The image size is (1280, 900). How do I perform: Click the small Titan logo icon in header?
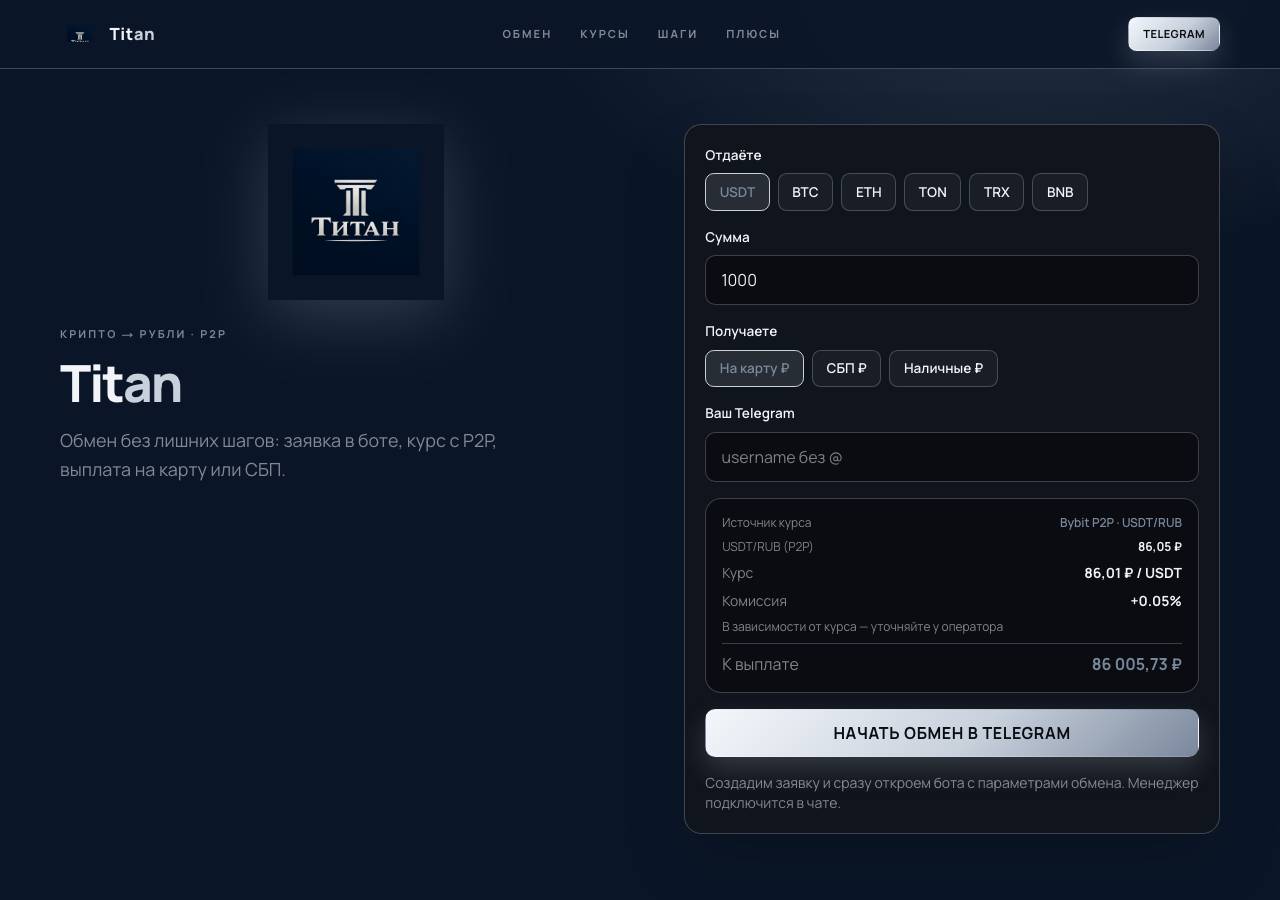80,34
